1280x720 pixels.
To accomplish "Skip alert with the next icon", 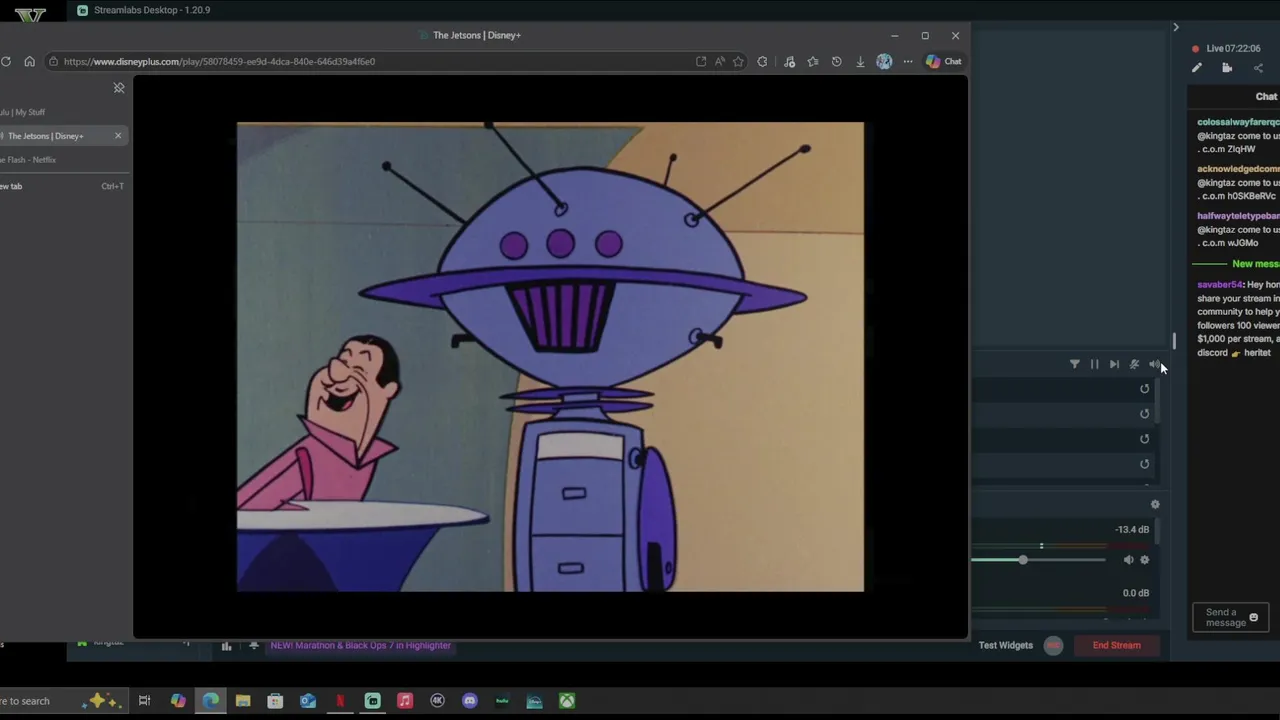I will (1114, 365).
